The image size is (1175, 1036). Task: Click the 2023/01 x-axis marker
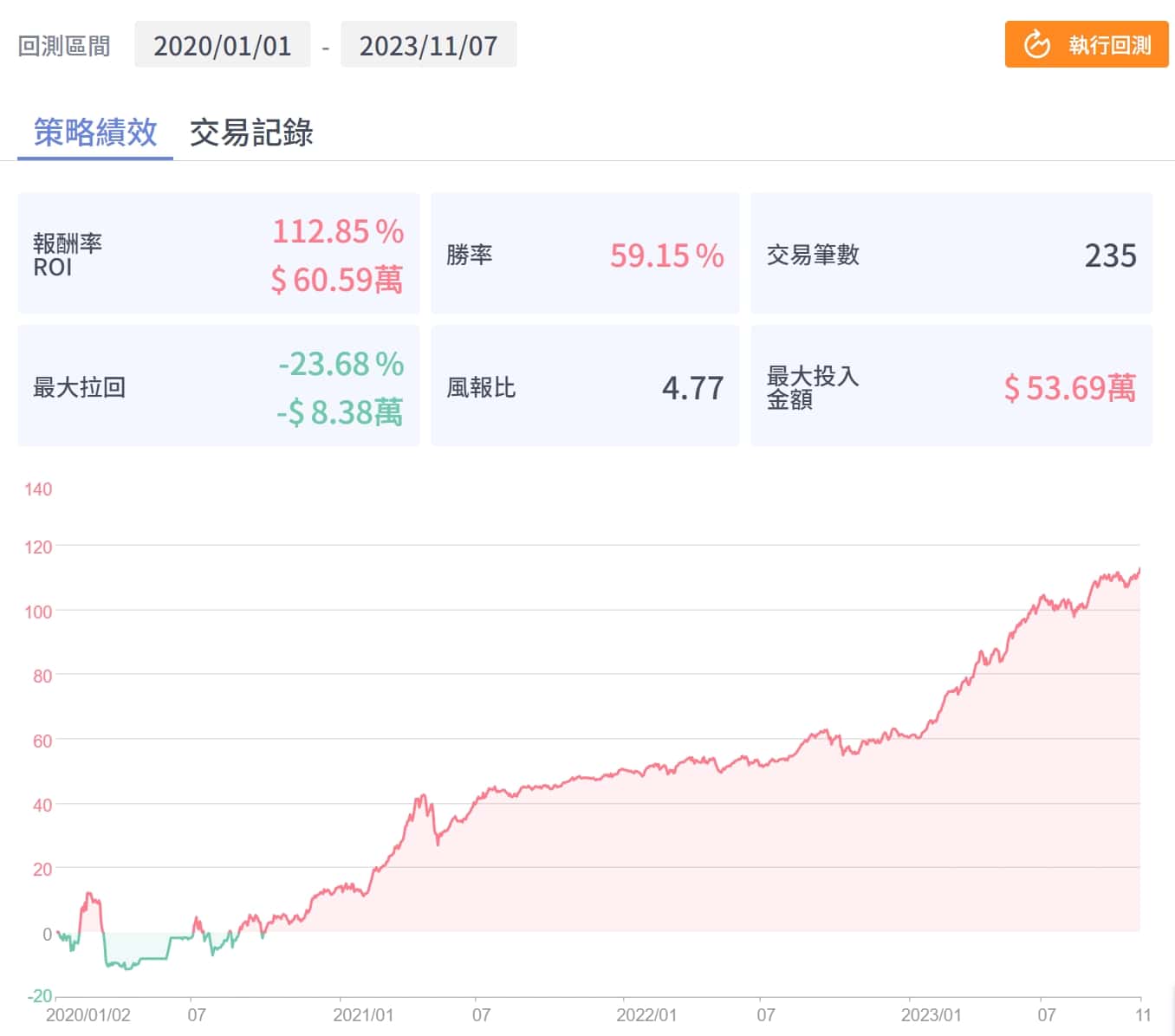[x=931, y=1014]
